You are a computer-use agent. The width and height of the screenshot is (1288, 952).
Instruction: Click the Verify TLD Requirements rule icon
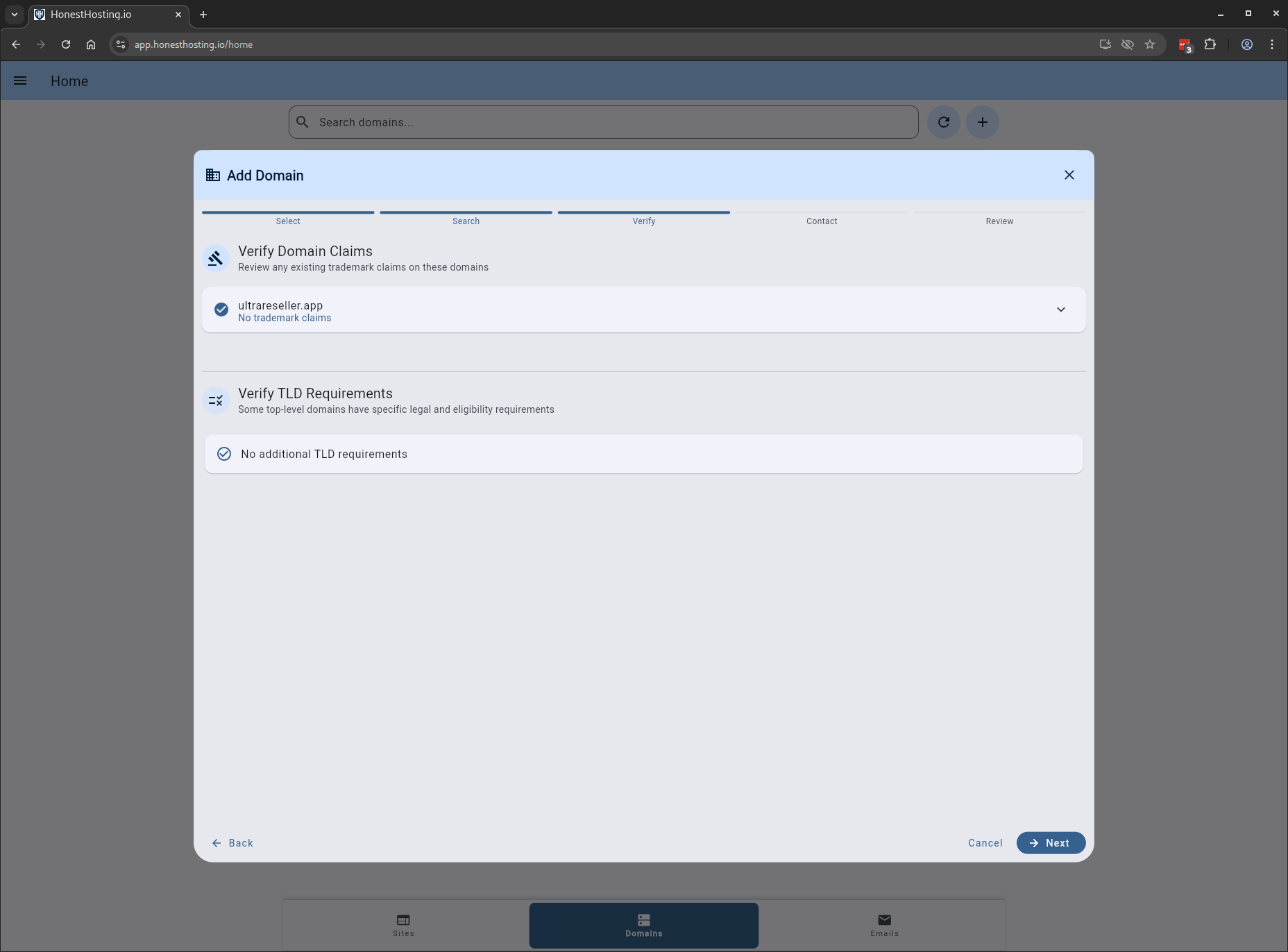click(216, 400)
